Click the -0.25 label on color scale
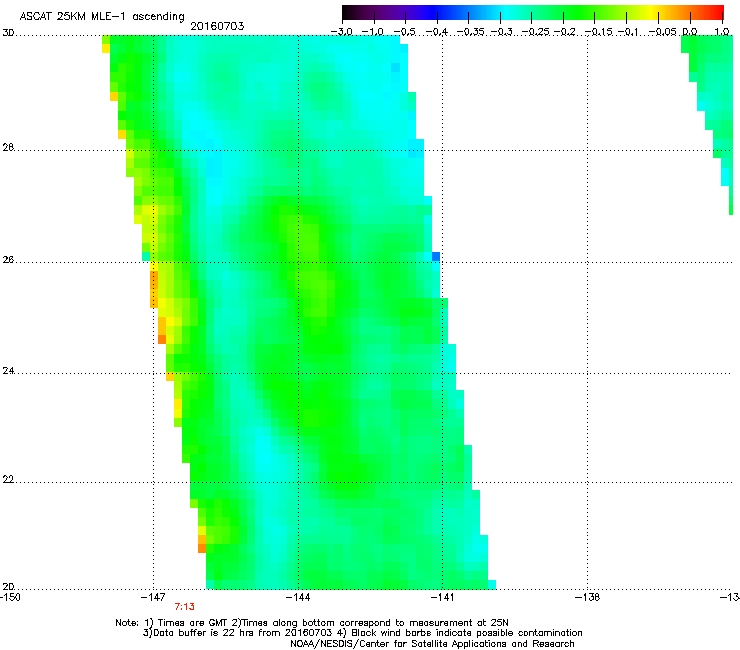740x650 pixels. point(535,32)
